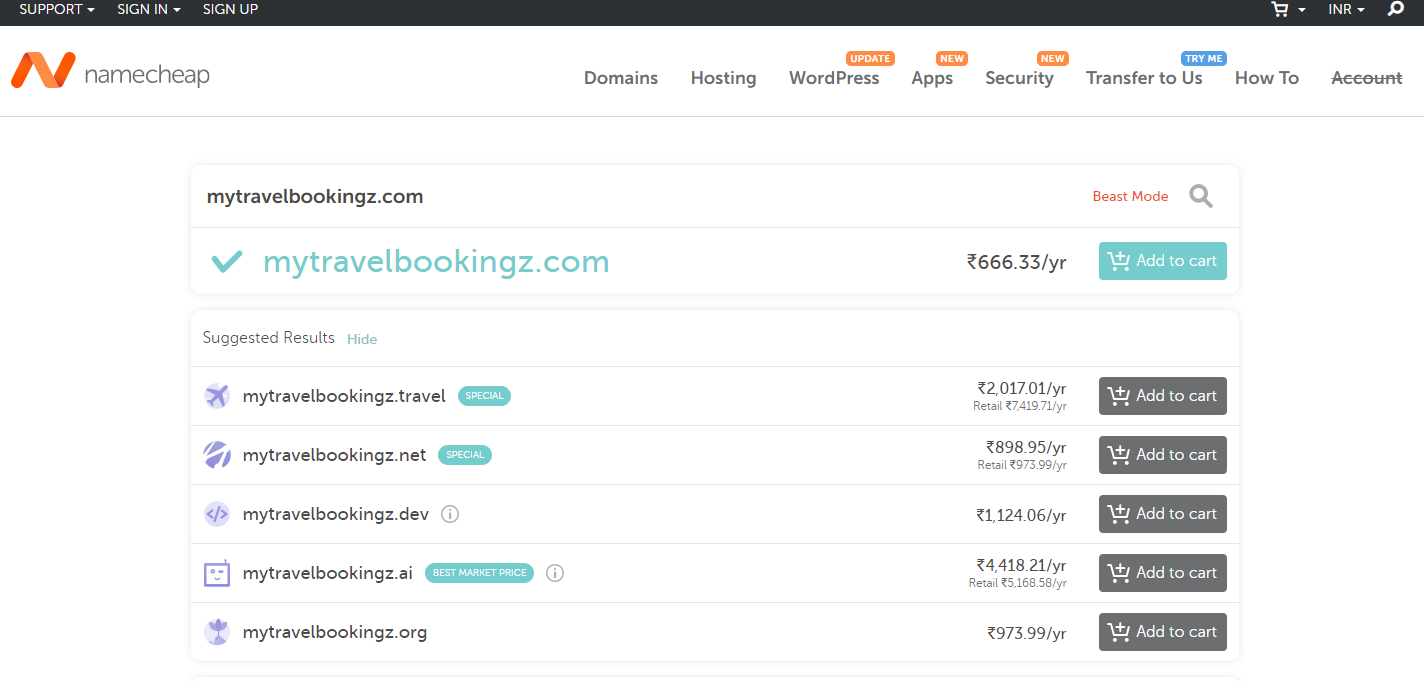Click the mytravelbookingz.dev domain name
The width and height of the screenshot is (1424, 681).
click(x=336, y=514)
